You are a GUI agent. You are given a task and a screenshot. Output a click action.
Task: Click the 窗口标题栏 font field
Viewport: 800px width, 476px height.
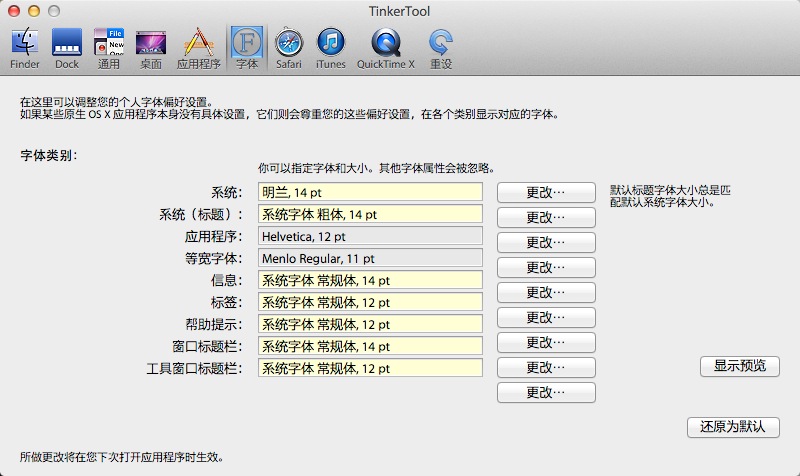tap(370, 346)
